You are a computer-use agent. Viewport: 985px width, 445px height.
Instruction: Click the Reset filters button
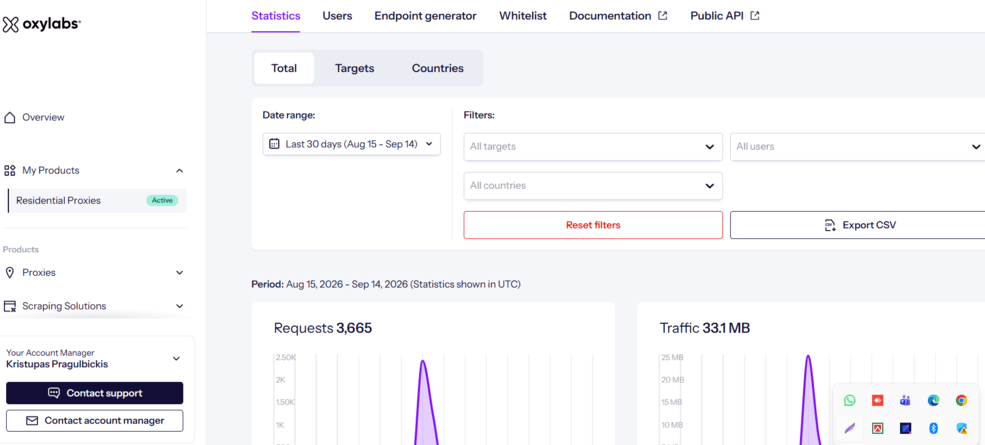click(x=593, y=225)
